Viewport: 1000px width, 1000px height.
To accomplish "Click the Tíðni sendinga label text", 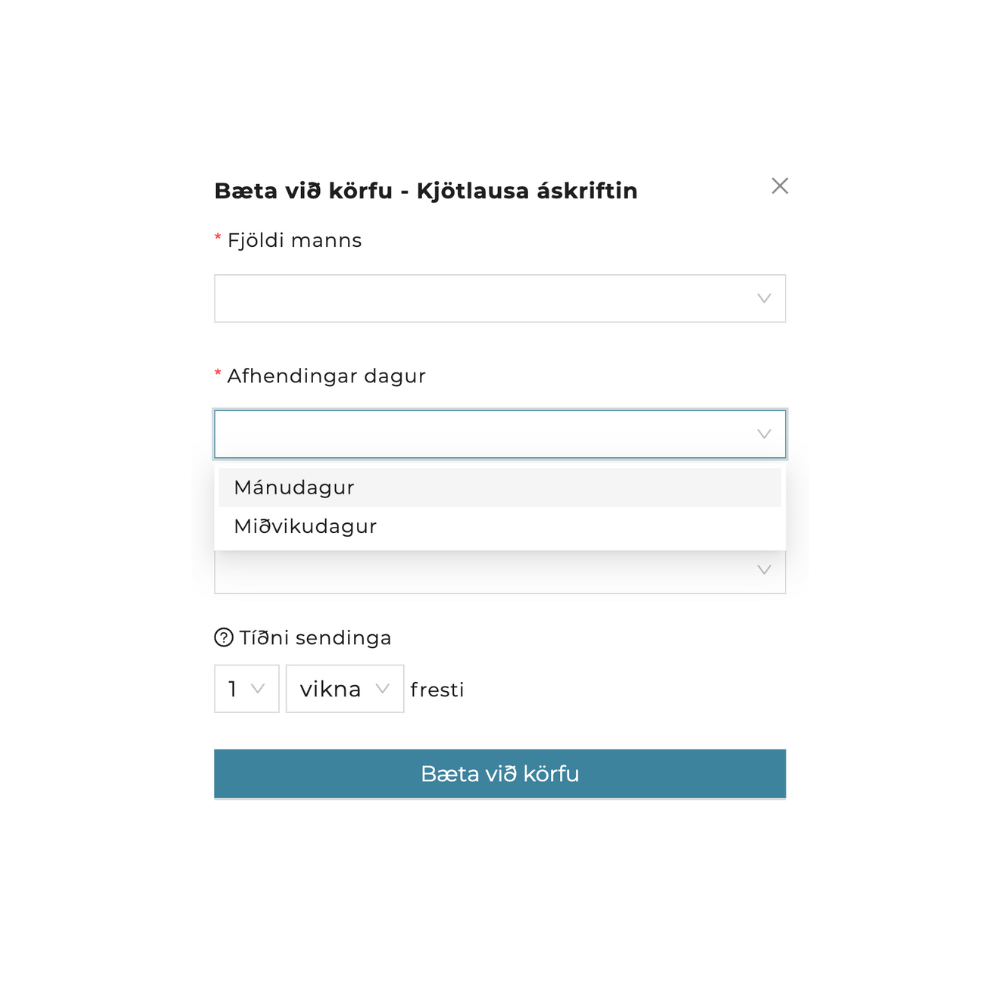I will pyautogui.click(x=316, y=638).
